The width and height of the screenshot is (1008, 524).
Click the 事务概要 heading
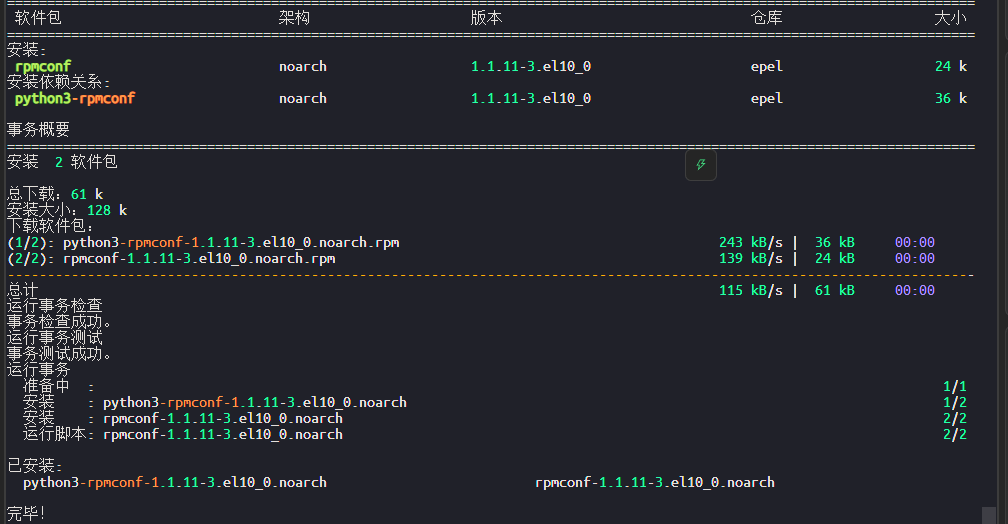click(39, 130)
